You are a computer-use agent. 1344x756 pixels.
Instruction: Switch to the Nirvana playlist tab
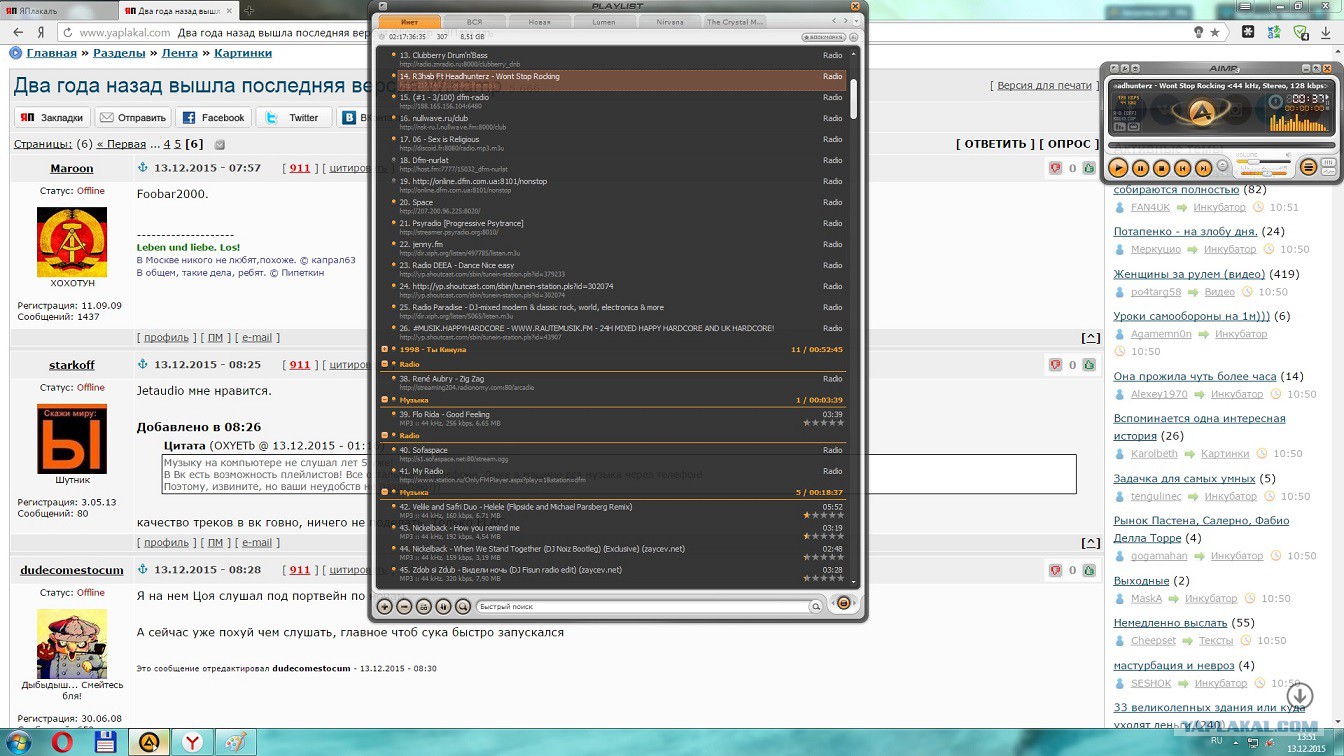click(669, 22)
